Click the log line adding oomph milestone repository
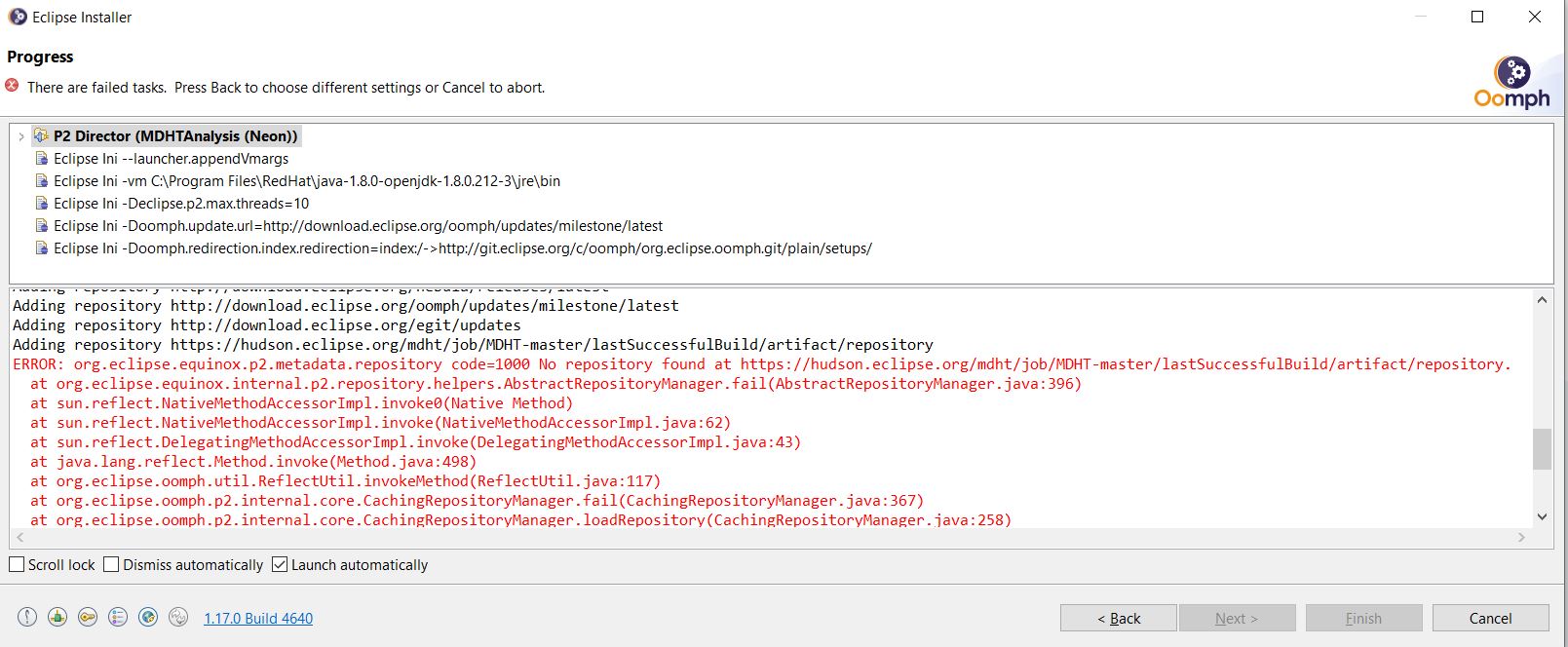 [x=346, y=305]
